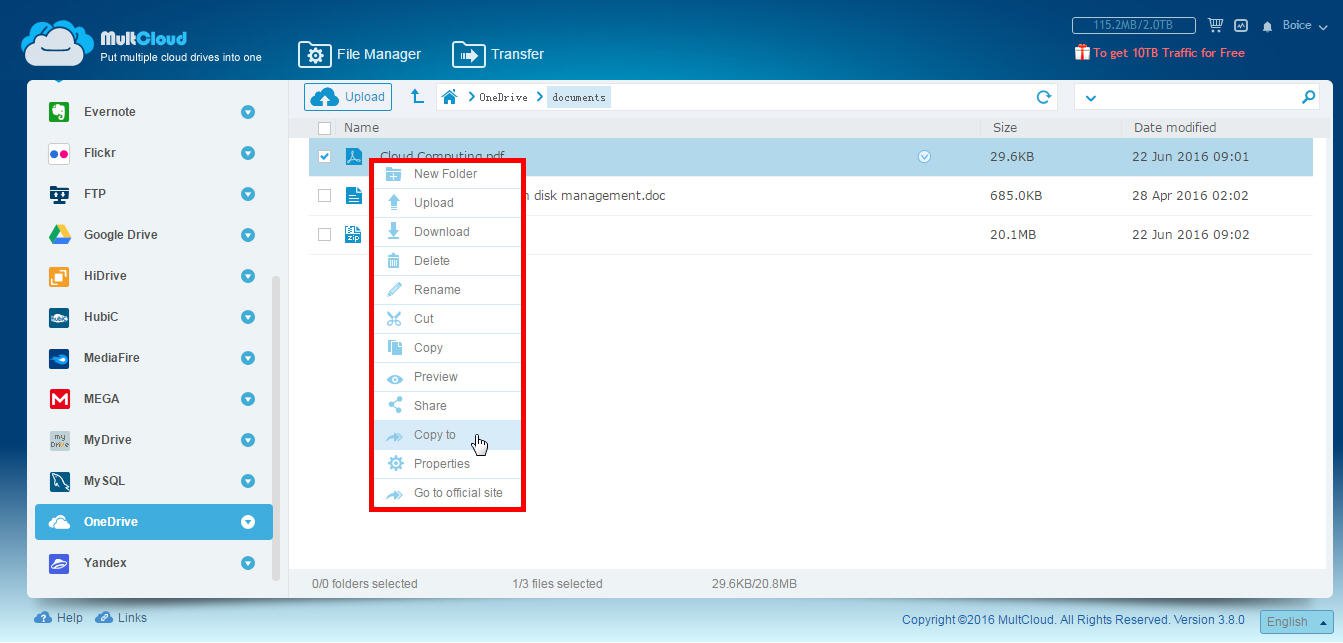This screenshot has width=1343, height=643.
Task: Click the MyDrive icon
Action: [x=59, y=440]
